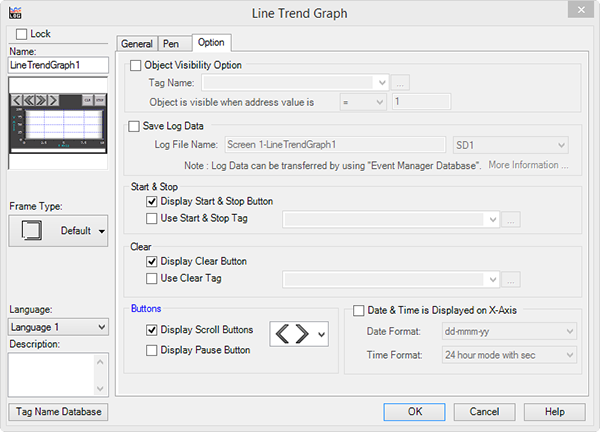Click the OK button
The image size is (600, 432).
click(x=414, y=412)
